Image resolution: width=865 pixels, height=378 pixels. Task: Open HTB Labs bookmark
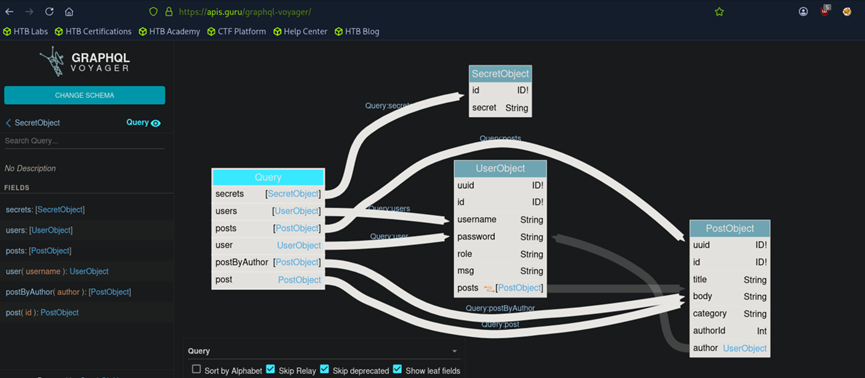coord(25,31)
